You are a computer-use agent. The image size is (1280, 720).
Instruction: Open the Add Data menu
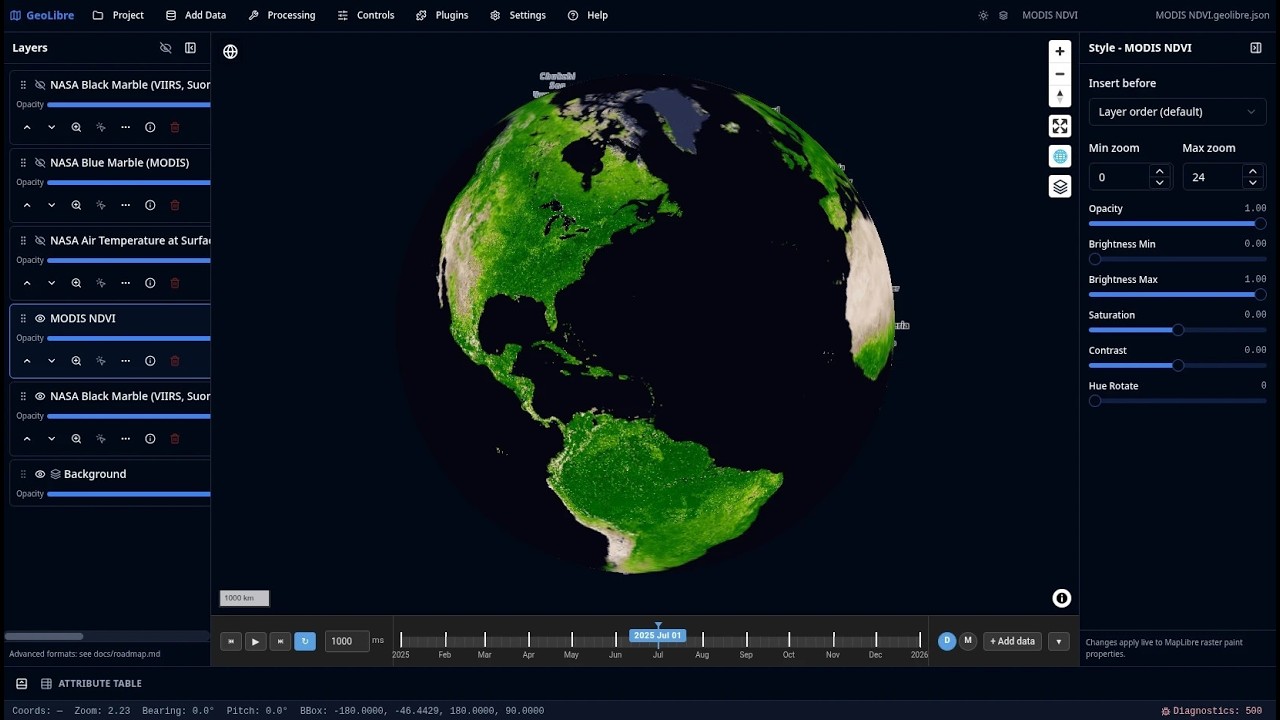(196, 15)
